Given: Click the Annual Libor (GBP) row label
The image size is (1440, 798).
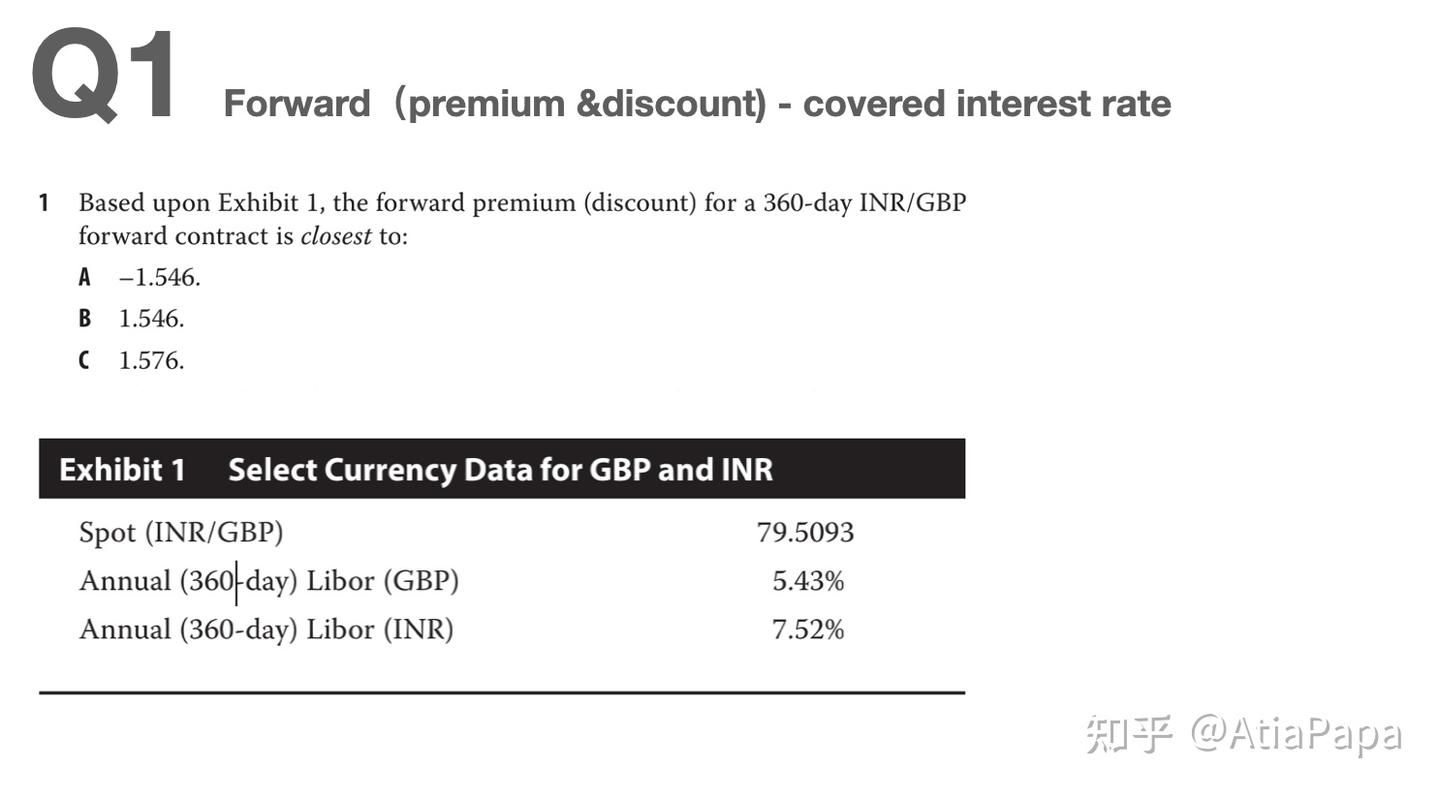Looking at the screenshot, I should coord(269,581).
